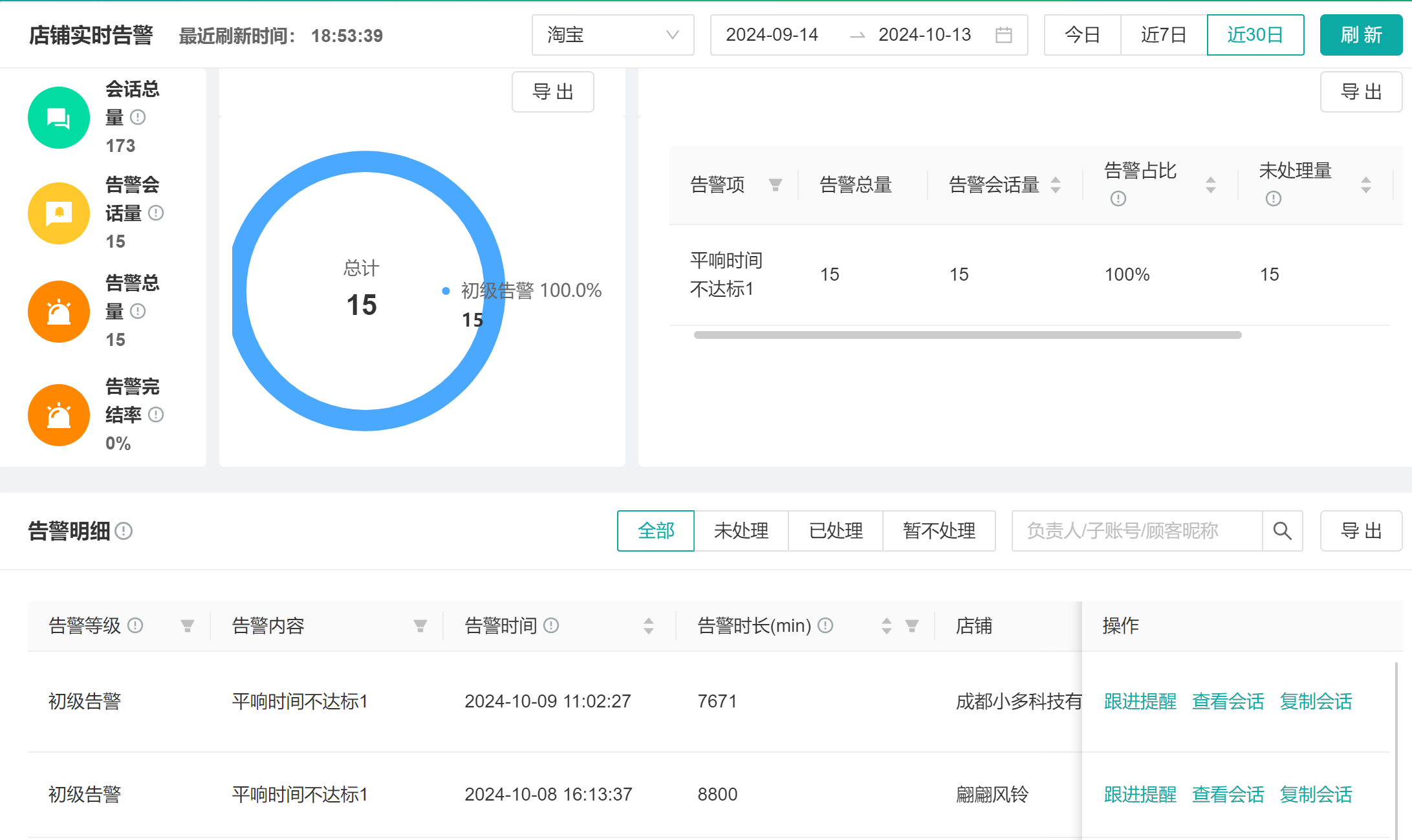Image resolution: width=1412 pixels, height=840 pixels.
Task: Click calendar icon in date range picker
Action: click(x=1004, y=35)
